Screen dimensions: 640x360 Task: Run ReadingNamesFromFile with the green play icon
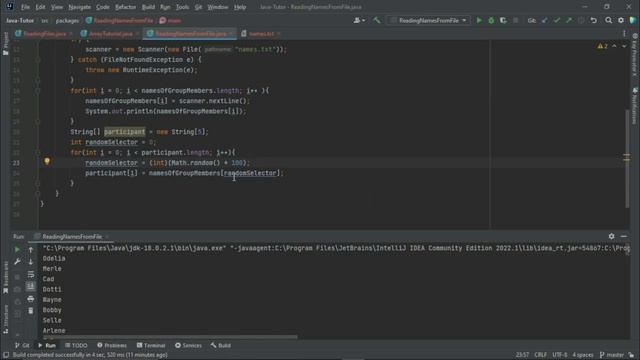click(x=479, y=20)
